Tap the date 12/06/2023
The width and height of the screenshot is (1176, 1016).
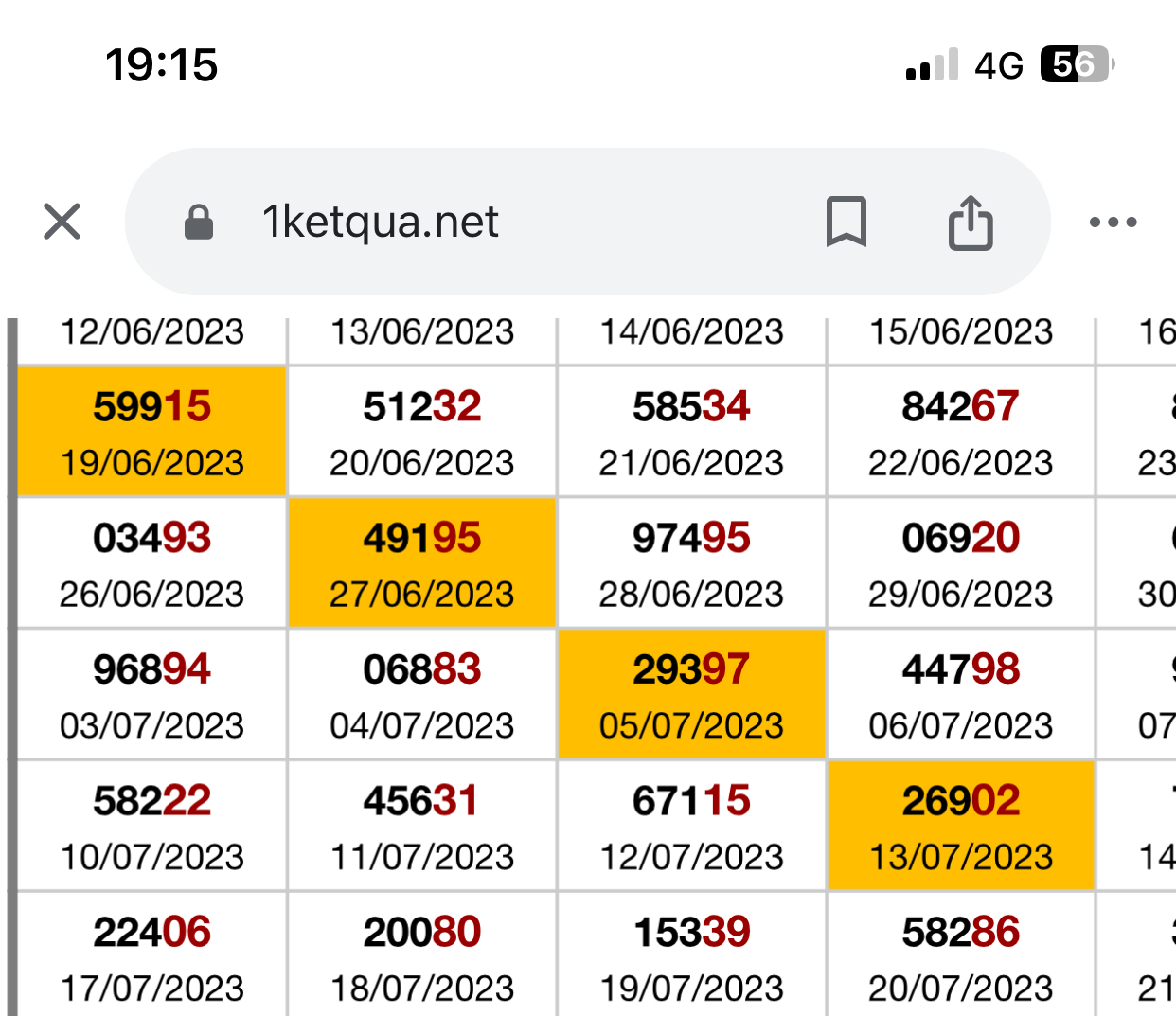coord(151,332)
